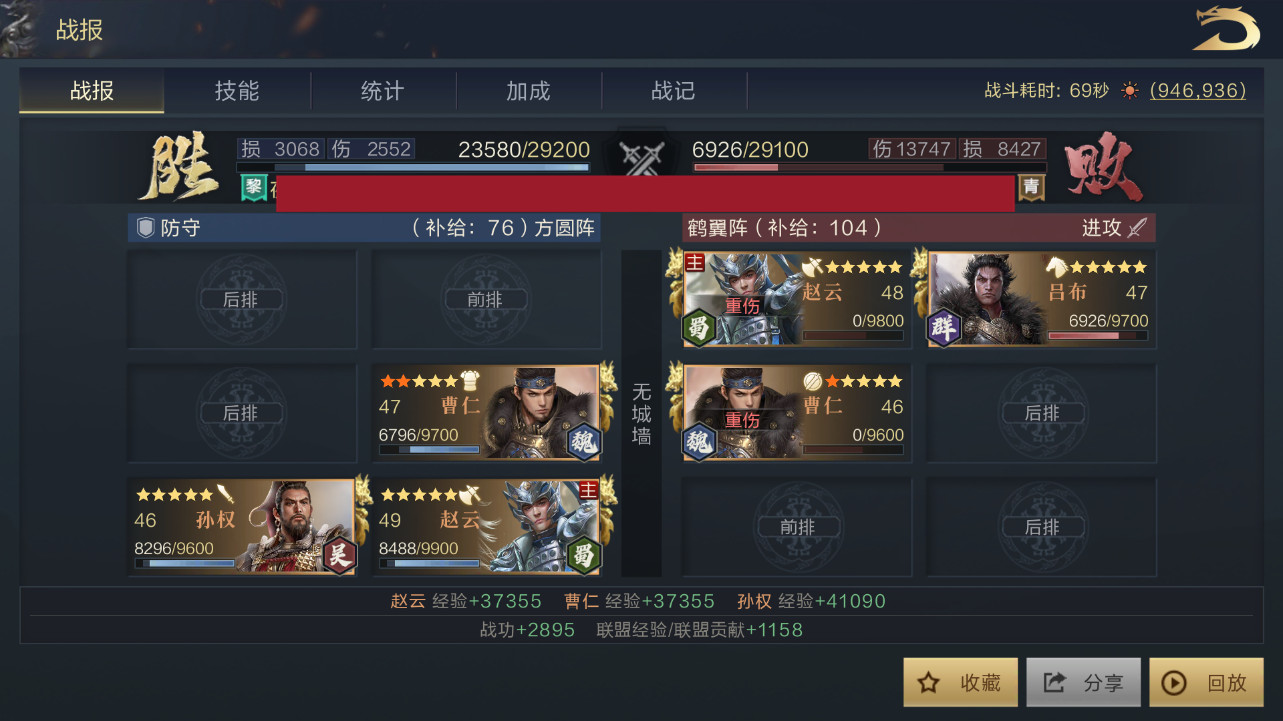Play the battle 回放 replay
The width and height of the screenshot is (1283, 721).
click(1206, 683)
